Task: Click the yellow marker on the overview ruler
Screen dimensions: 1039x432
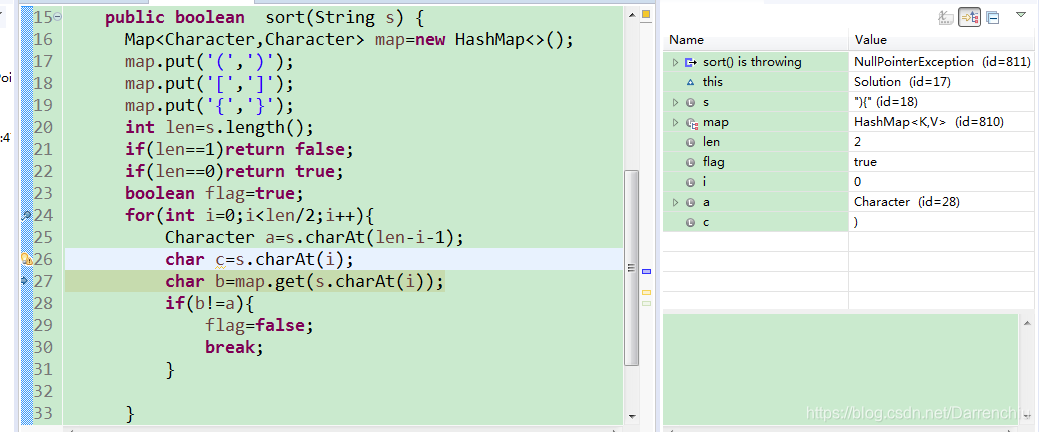Action: [x=647, y=292]
